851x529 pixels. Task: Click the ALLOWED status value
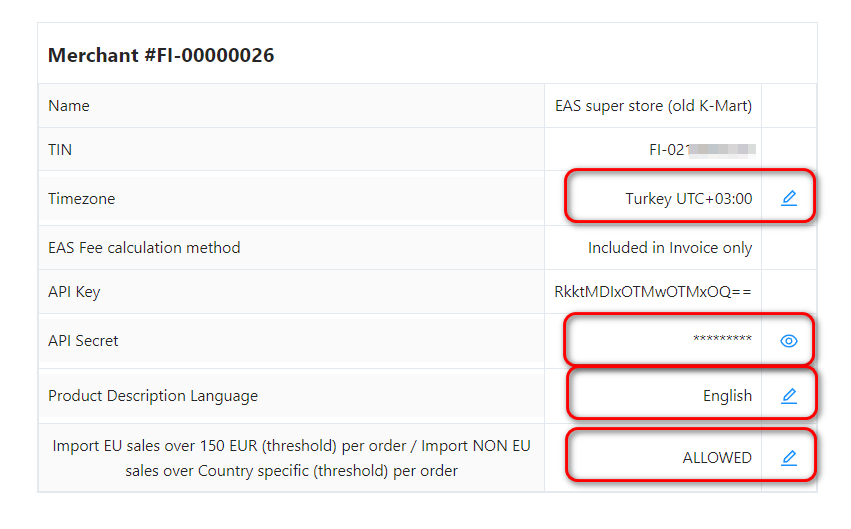[x=717, y=458]
